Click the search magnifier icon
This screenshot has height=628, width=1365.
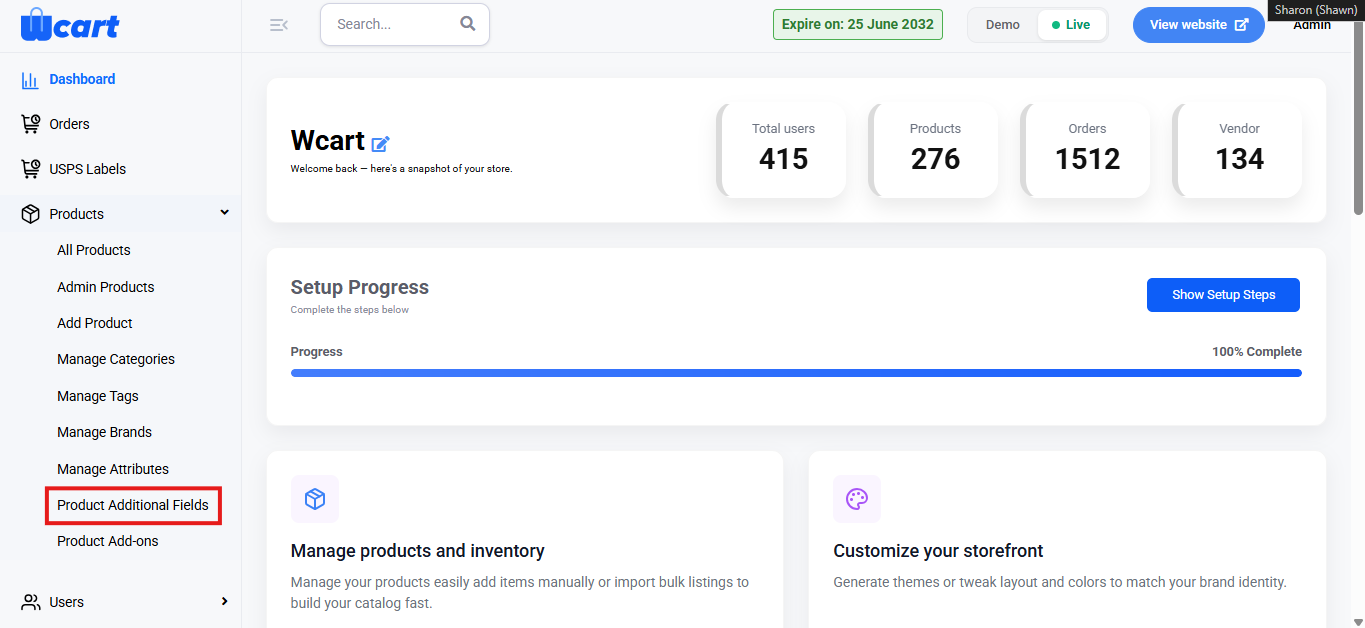click(x=468, y=24)
